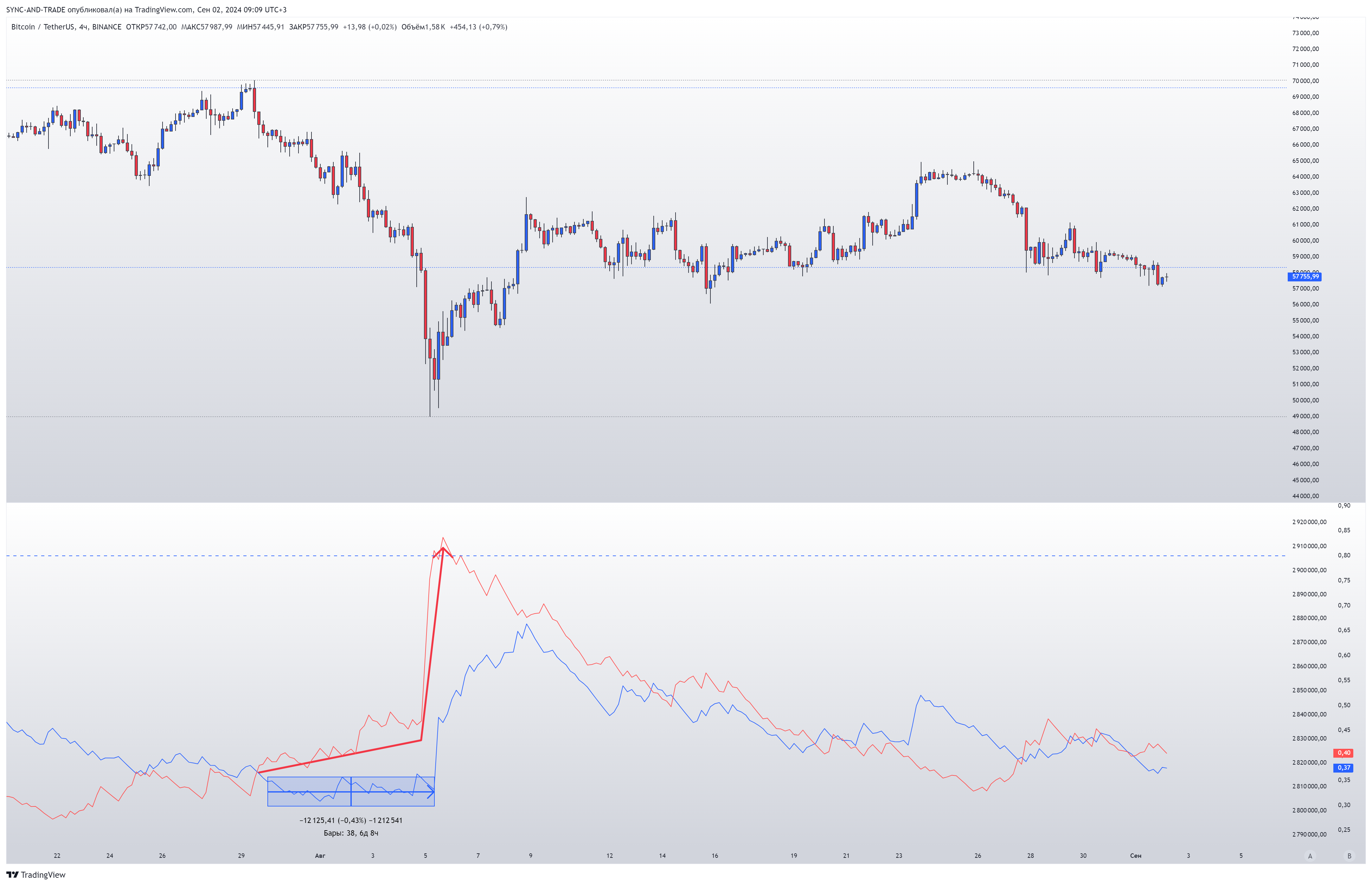
Task: Click the 0,90 value on right scale
Action: click(x=1344, y=505)
